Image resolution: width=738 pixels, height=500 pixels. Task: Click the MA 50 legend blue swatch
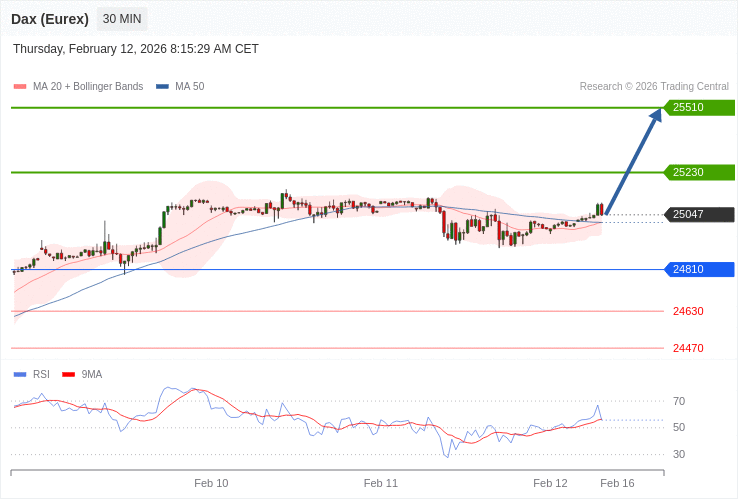pos(162,87)
